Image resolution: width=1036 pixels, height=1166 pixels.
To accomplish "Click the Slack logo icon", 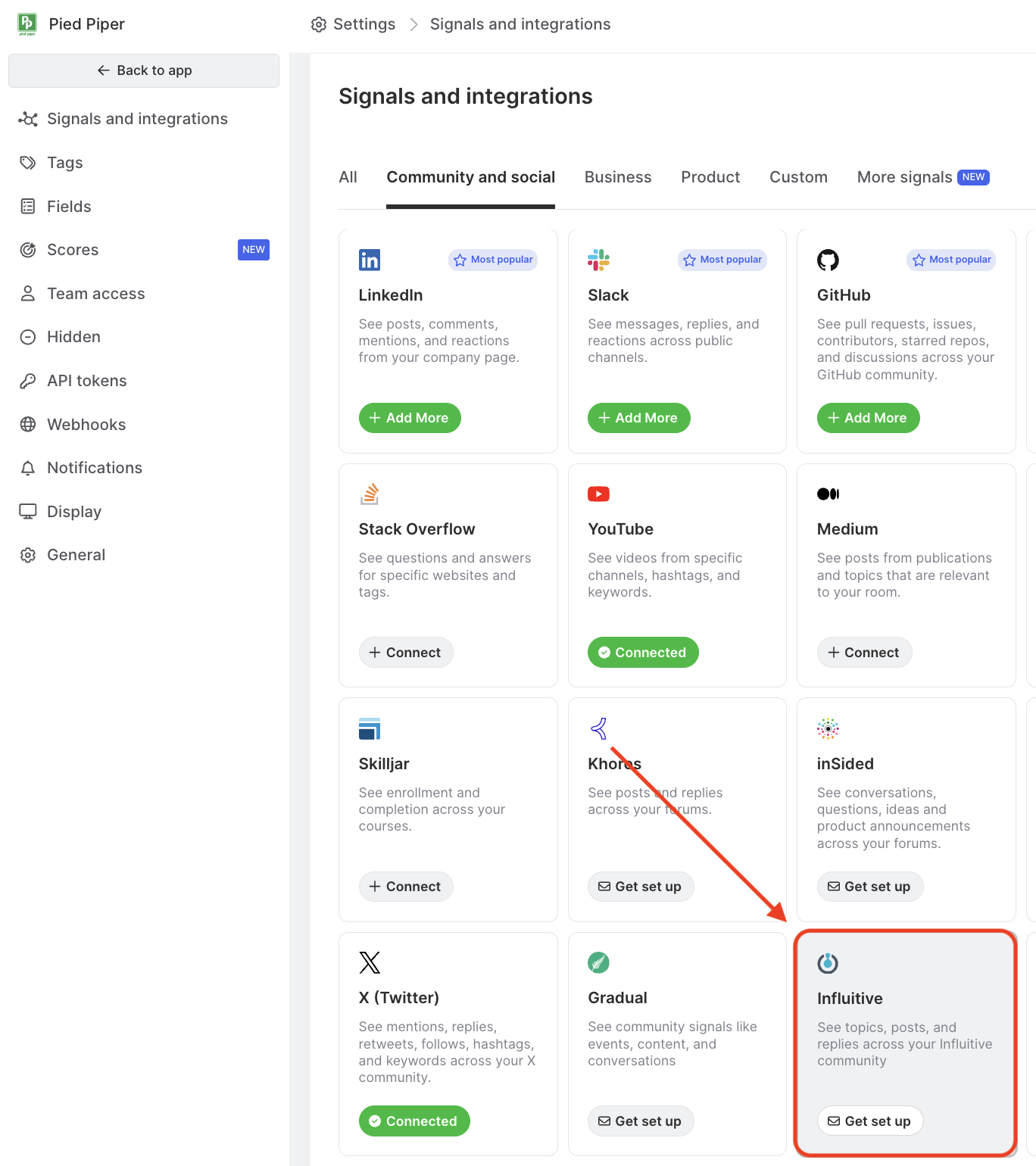I will click(598, 260).
